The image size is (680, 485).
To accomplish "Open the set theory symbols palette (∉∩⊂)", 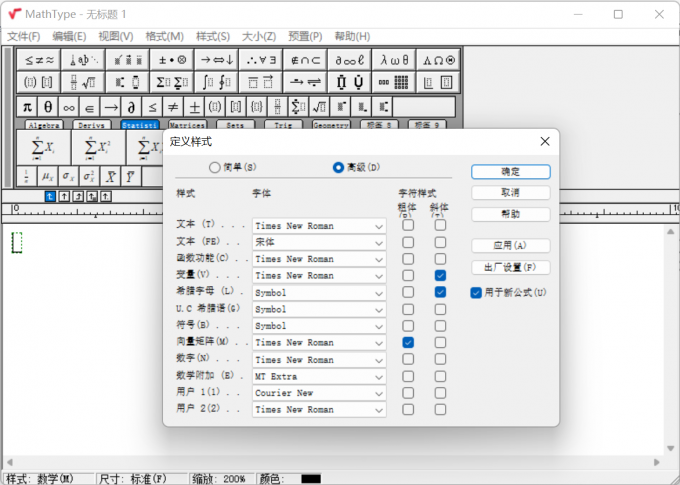I will click(305, 60).
